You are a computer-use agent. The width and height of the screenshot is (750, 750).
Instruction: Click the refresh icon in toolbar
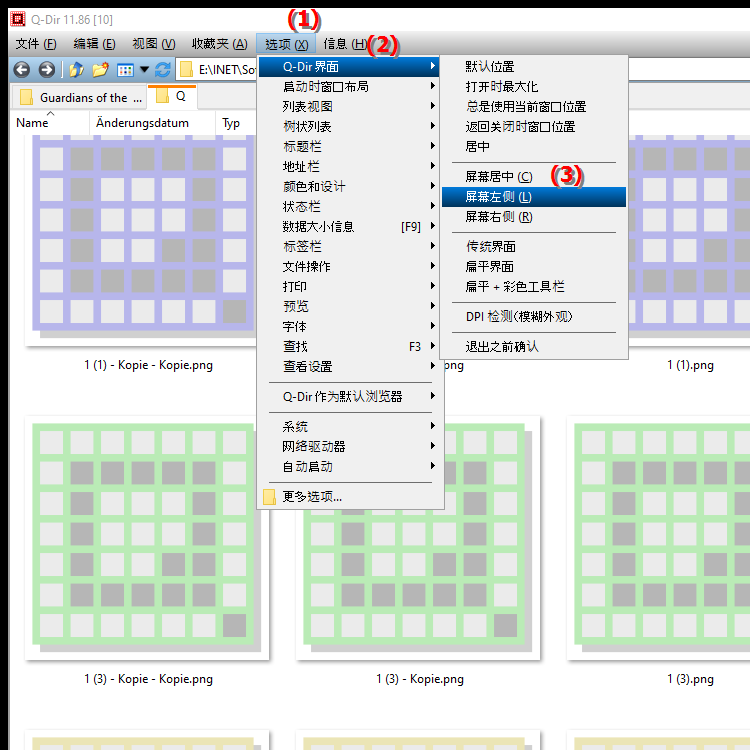click(163, 70)
